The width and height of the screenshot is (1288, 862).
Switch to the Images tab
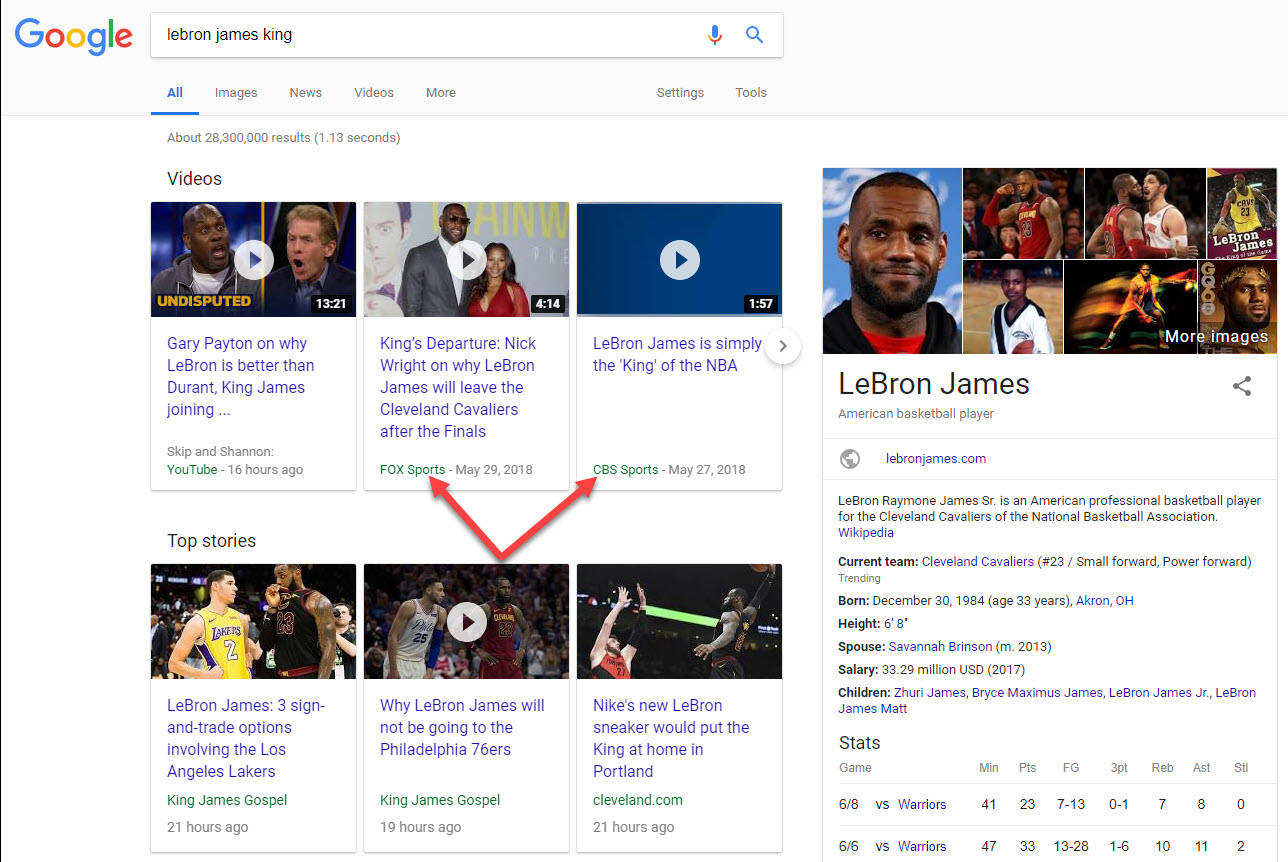236,93
